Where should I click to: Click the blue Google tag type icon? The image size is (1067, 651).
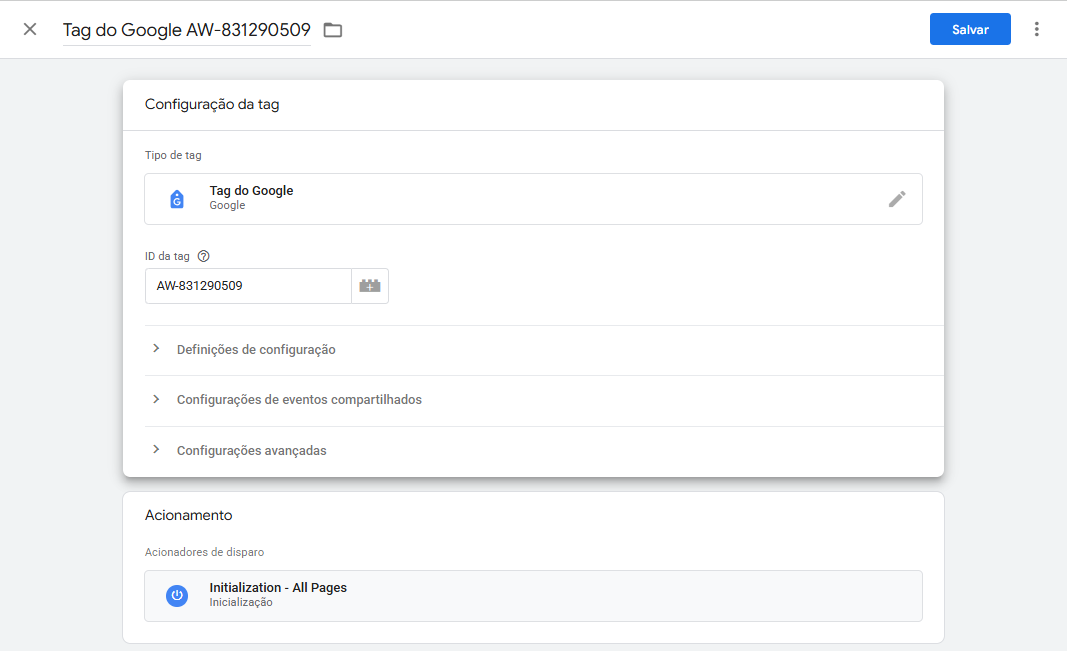point(177,199)
